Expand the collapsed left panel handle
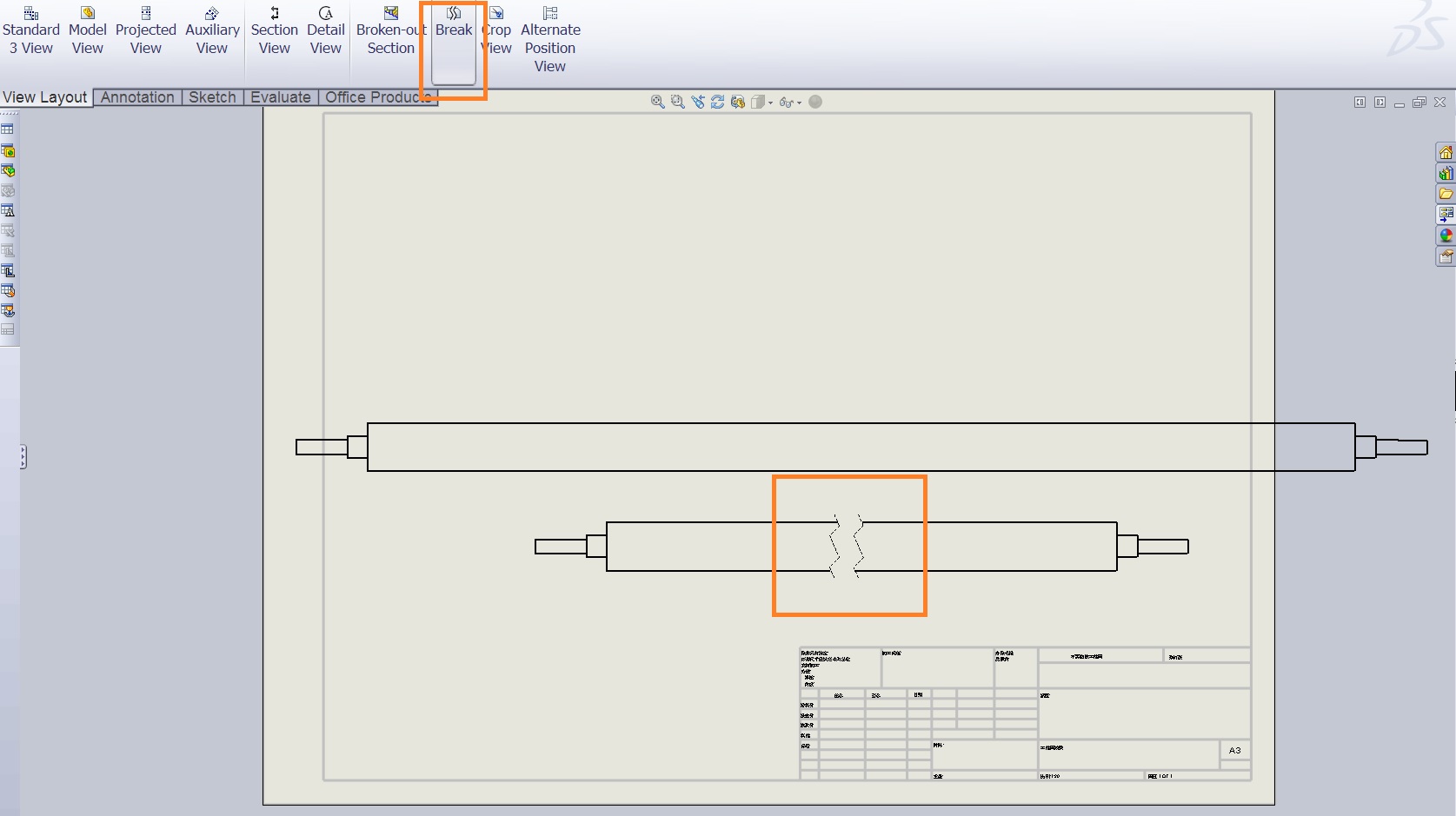Screen dimensions: 1456x816 (x=23, y=457)
